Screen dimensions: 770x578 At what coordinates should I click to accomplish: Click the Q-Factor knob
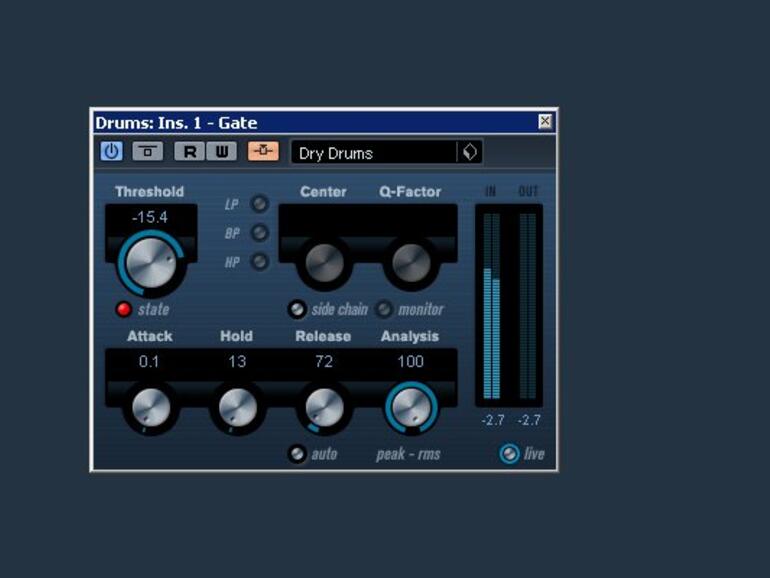pyautogui.click(x=411, y=263)
